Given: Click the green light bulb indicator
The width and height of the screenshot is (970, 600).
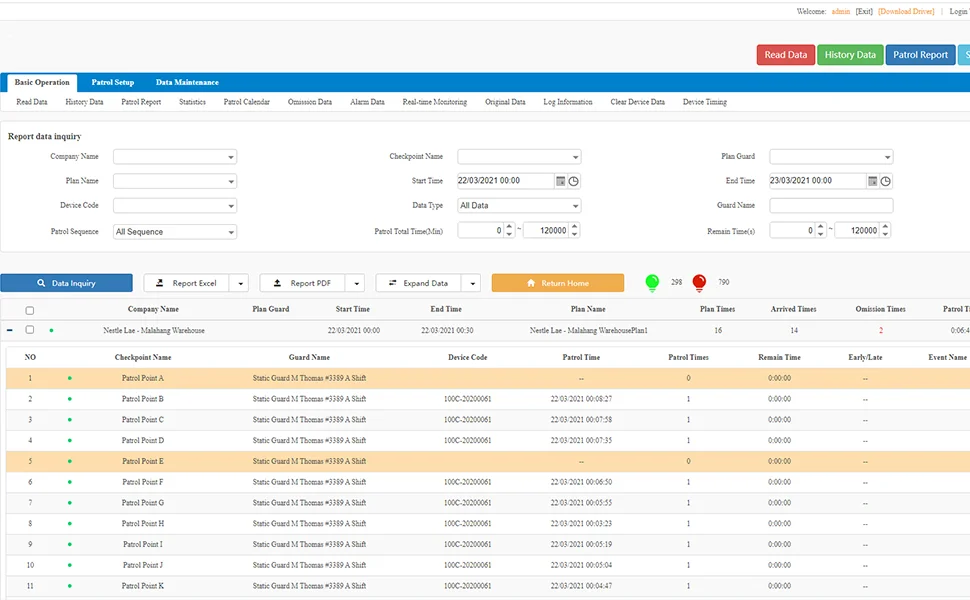Looking at the screenshot, I should [x=652, y=282].
